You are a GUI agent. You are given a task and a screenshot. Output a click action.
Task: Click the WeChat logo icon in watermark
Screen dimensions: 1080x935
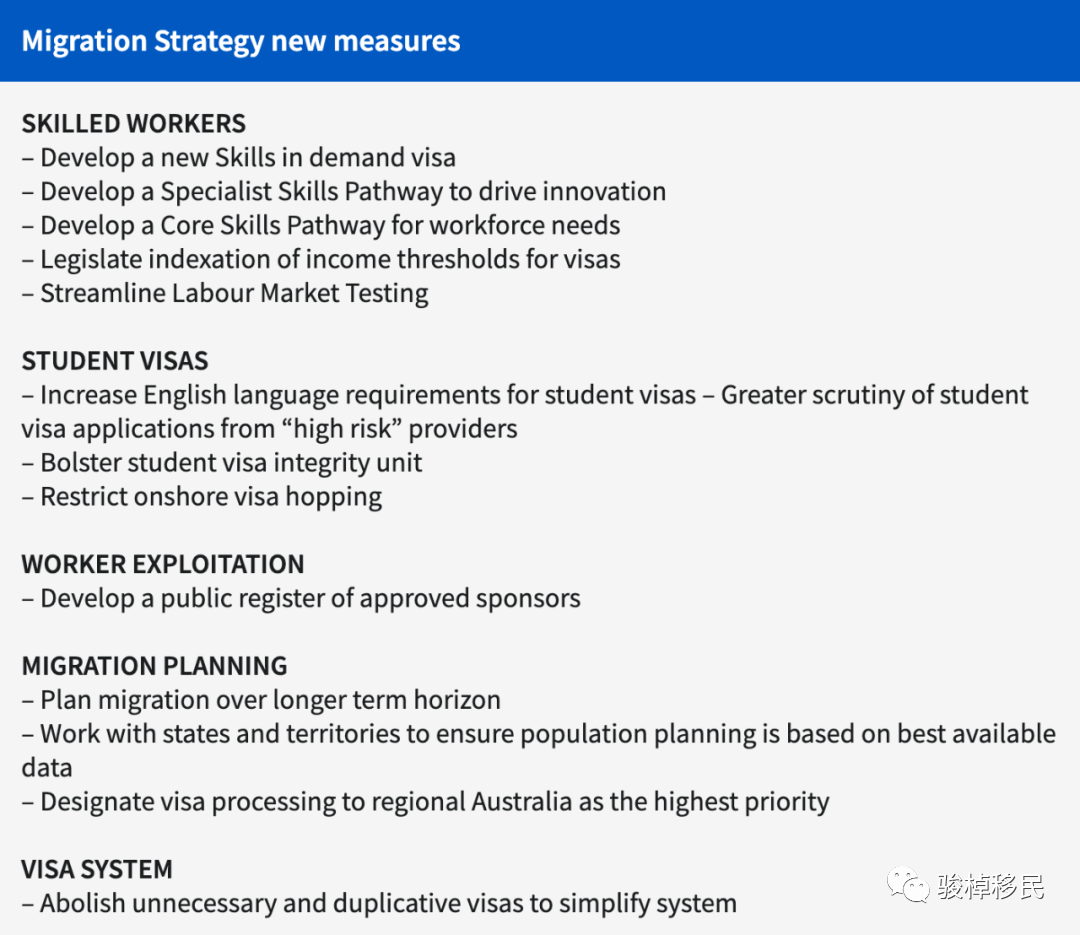click(907, 884)
